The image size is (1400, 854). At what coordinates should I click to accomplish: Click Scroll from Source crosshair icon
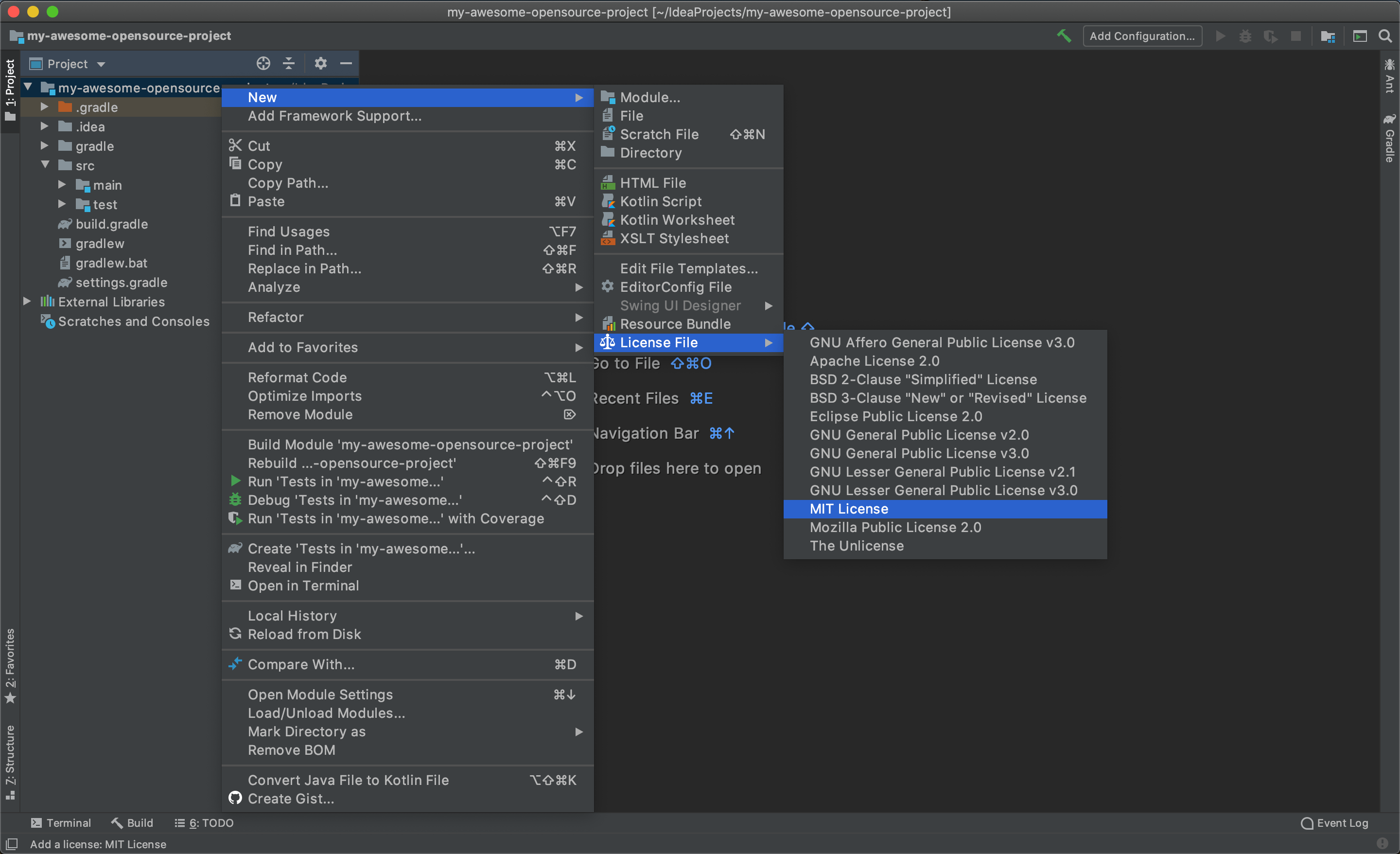pyautogui.click(x=263, y=63)
